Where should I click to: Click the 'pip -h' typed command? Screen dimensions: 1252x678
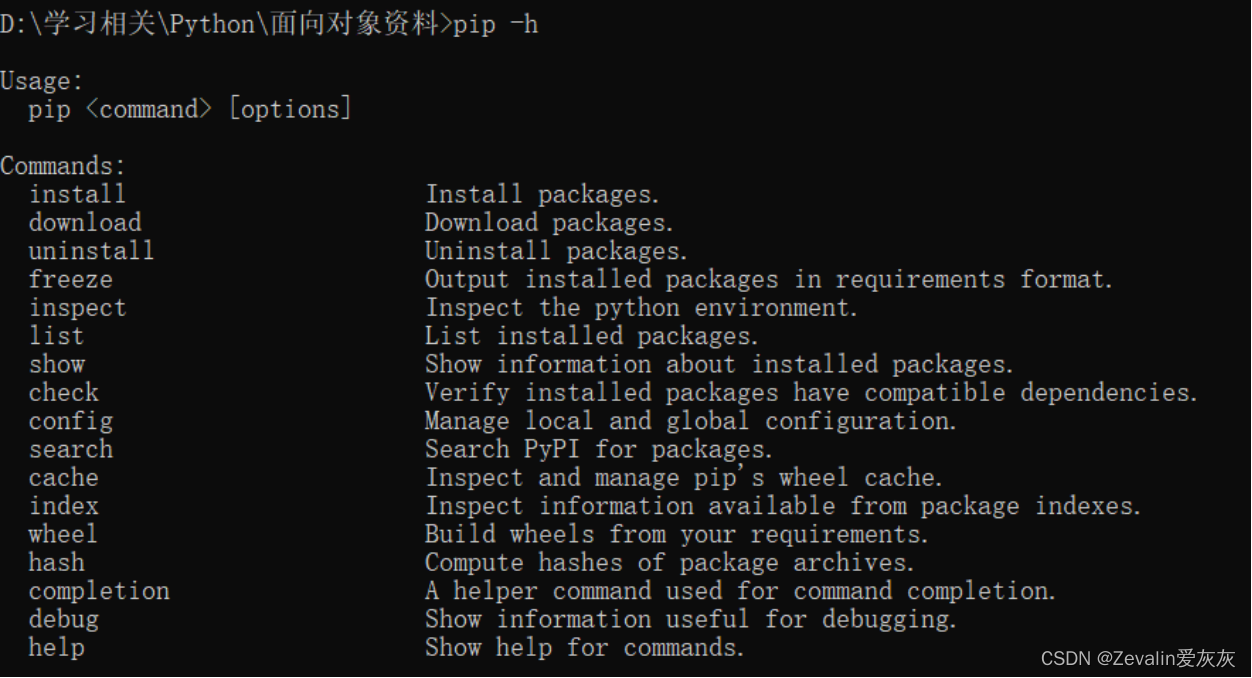495,24
